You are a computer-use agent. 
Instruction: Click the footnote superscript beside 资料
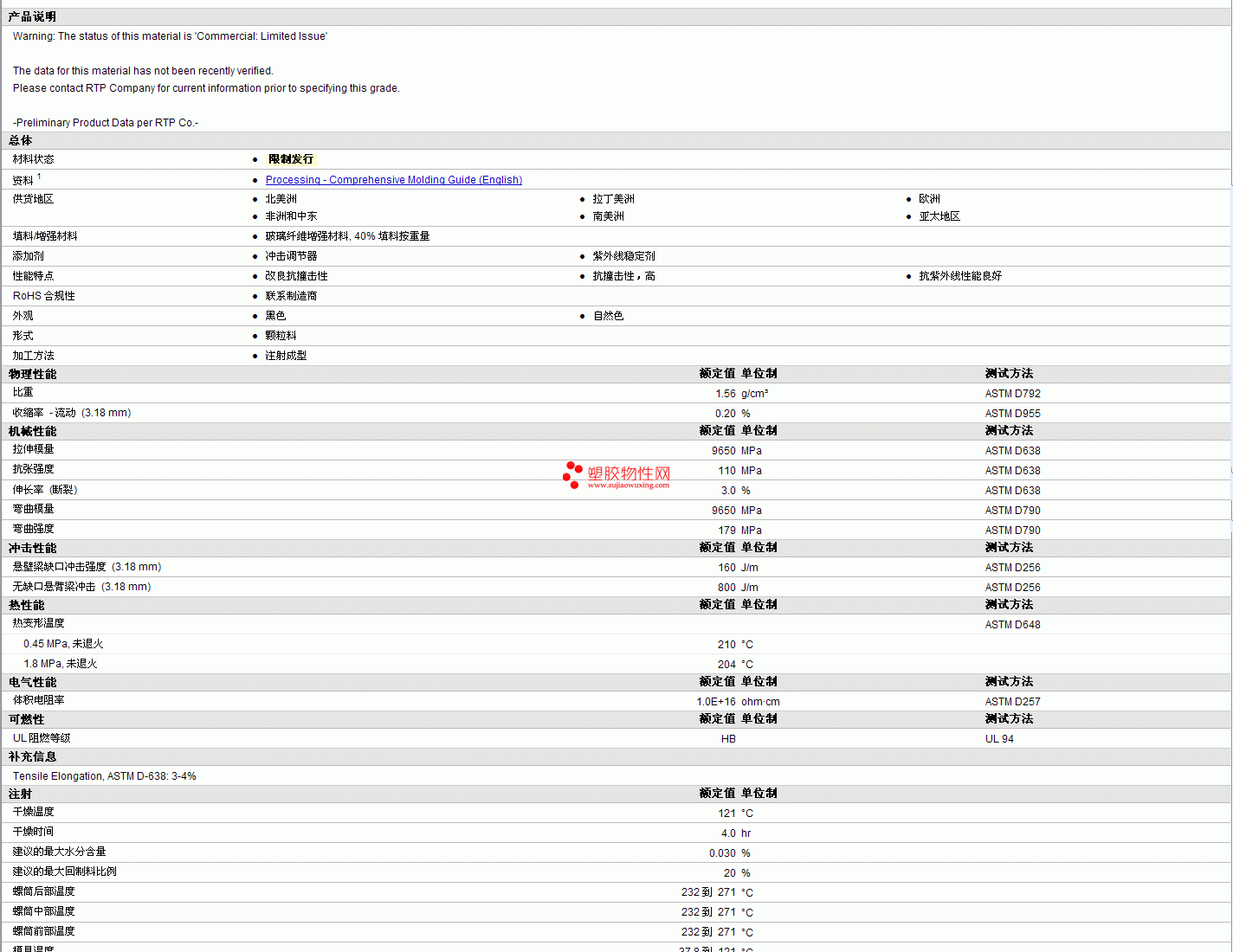[39, 177]
